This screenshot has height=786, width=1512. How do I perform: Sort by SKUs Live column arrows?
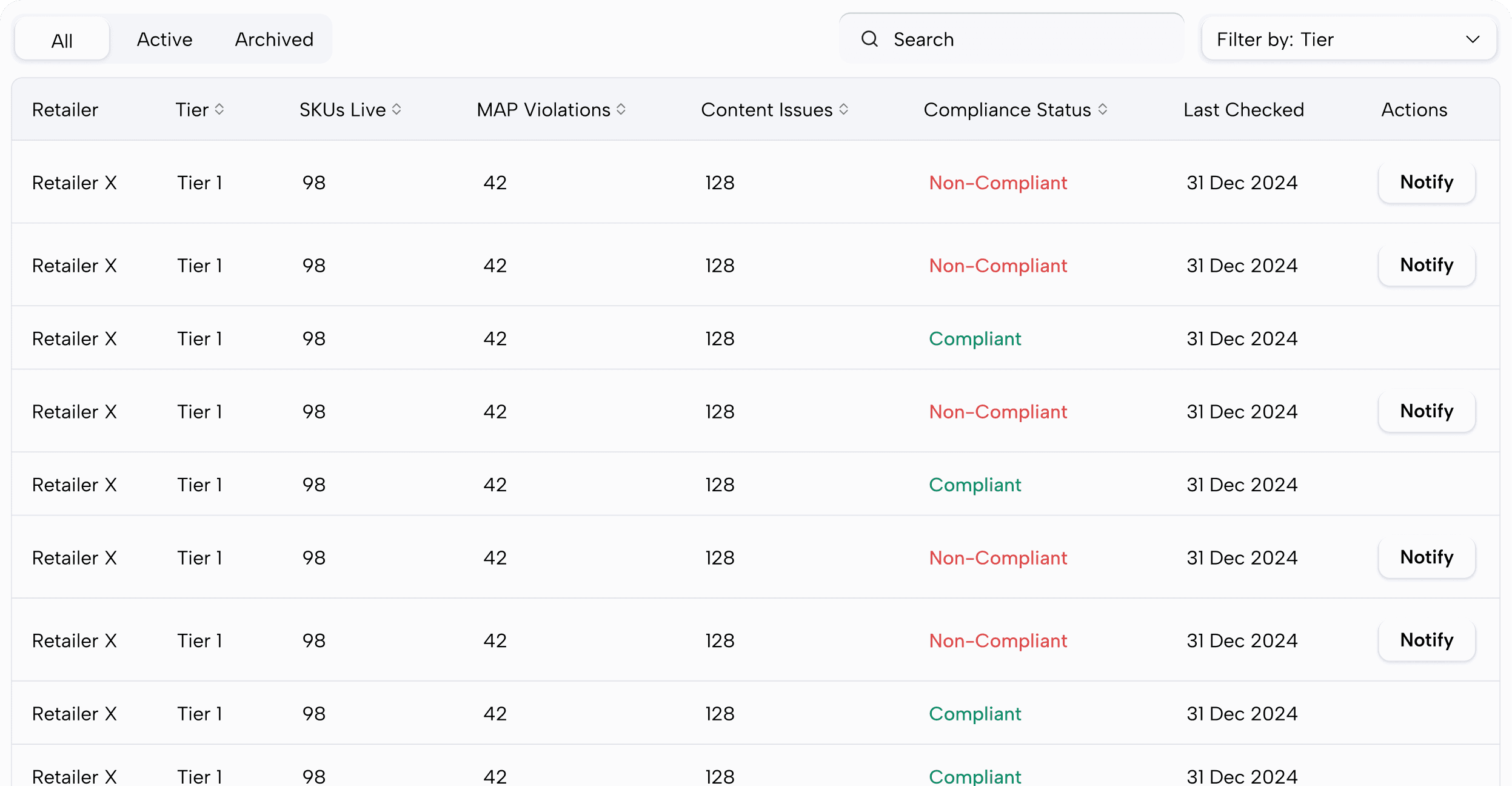click(x=396, y=109)
